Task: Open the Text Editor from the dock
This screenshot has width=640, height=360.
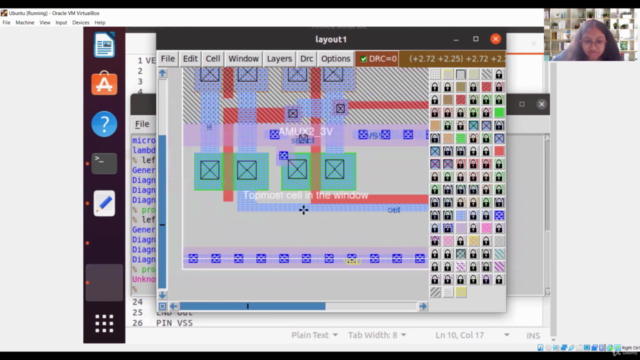Action: [x=104, y=203]
